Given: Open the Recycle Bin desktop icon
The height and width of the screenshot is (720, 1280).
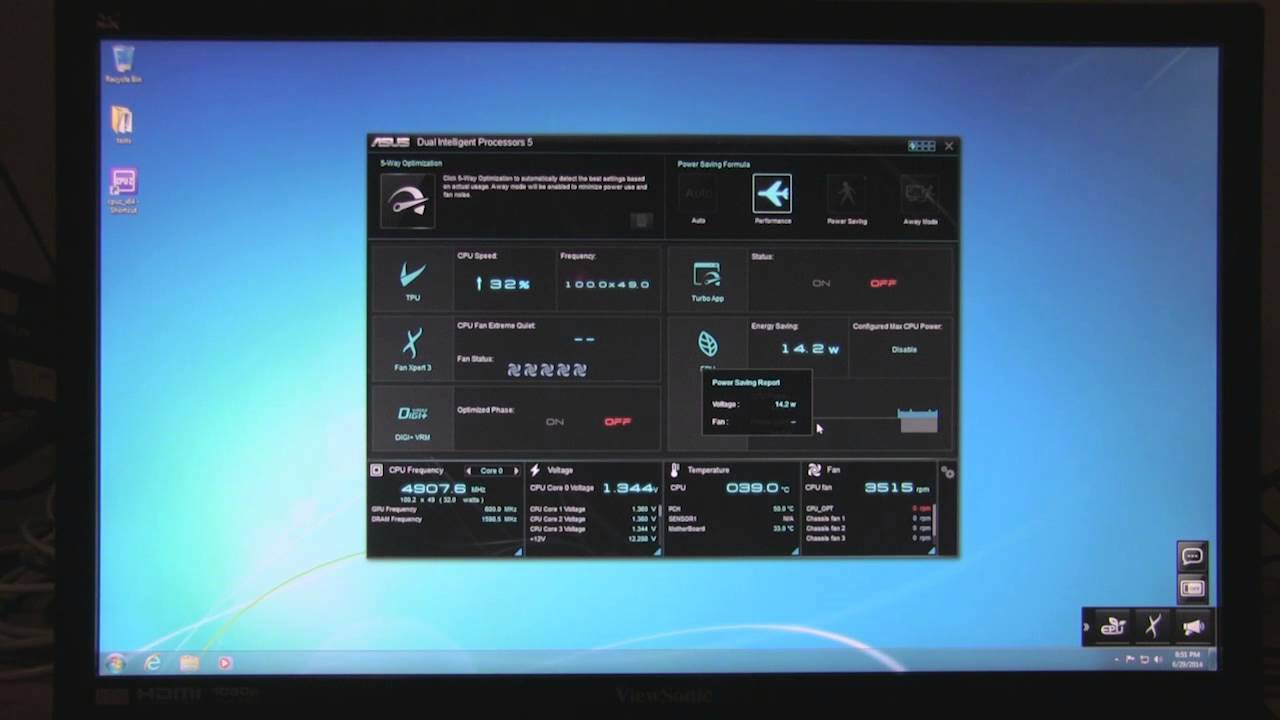Looking at the screenshot, I should [123, 64].
